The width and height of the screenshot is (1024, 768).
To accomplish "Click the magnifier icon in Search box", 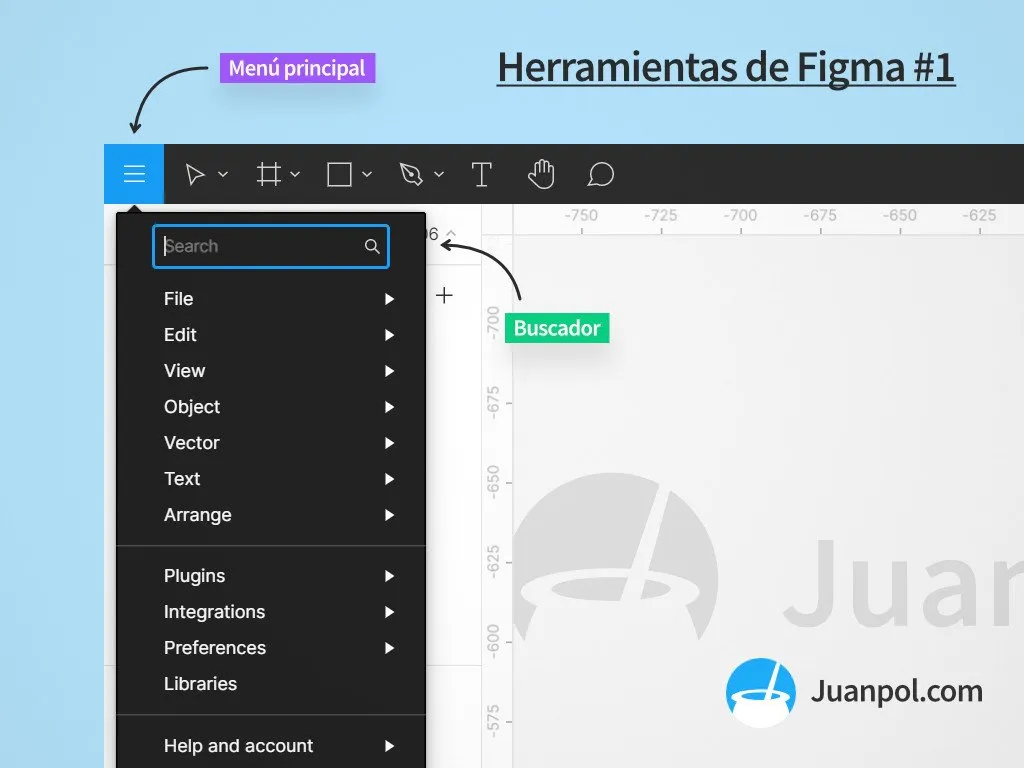I will pos(372,246).
